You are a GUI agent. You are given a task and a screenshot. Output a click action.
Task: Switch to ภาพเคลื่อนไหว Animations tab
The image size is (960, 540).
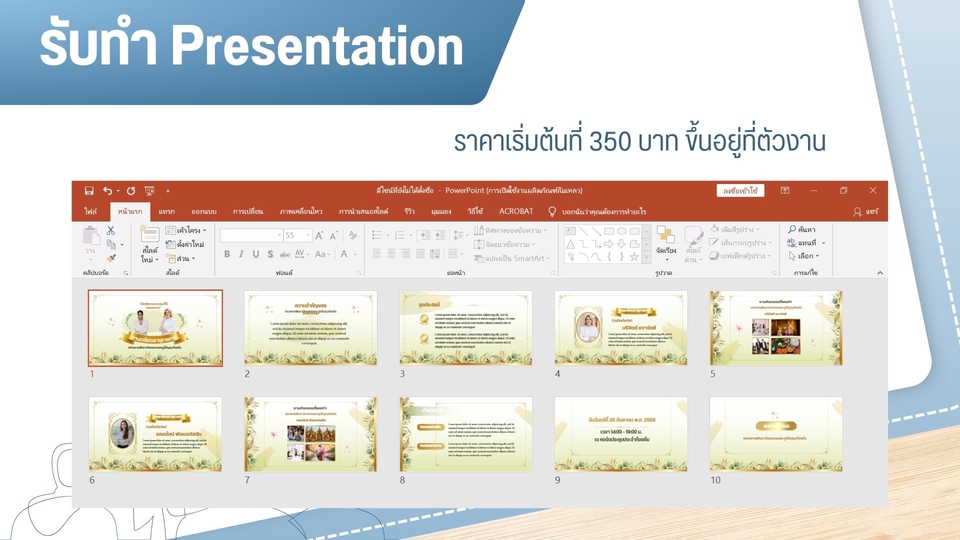301,211
